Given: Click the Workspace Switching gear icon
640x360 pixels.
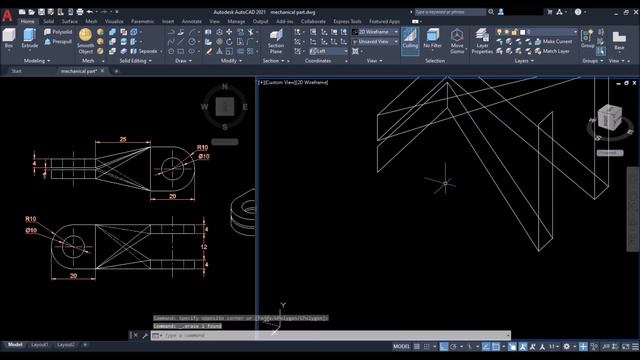Looking at the screenshot, I should pos(567,347).
